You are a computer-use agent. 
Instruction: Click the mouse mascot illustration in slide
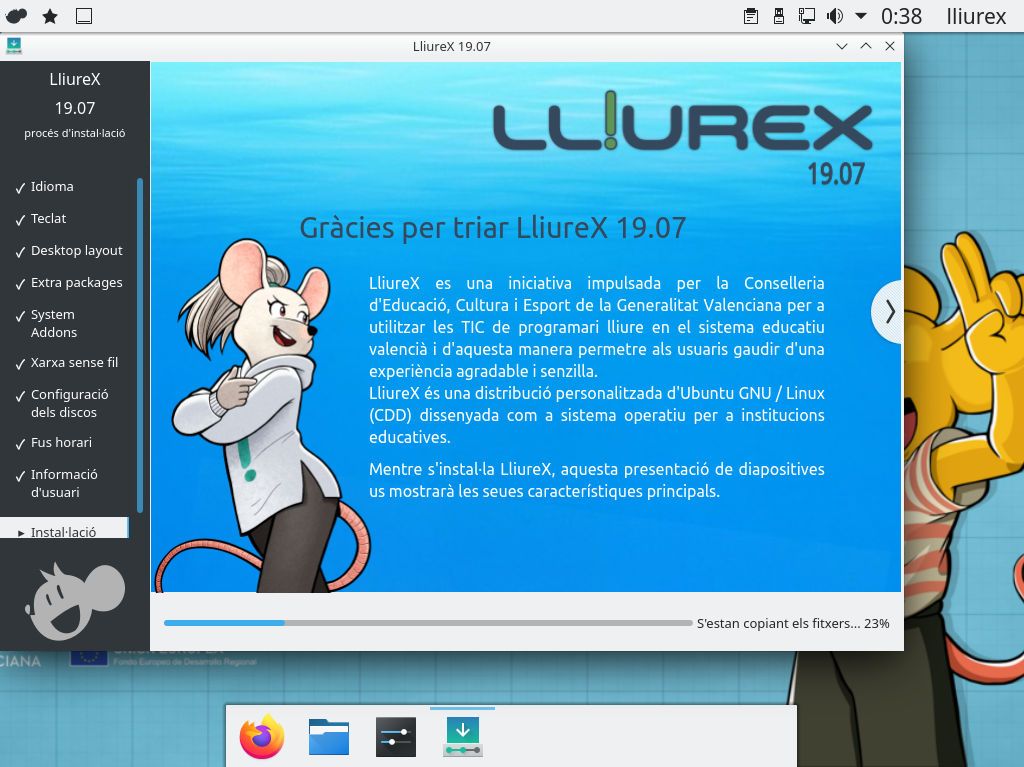tap(261, 416)
